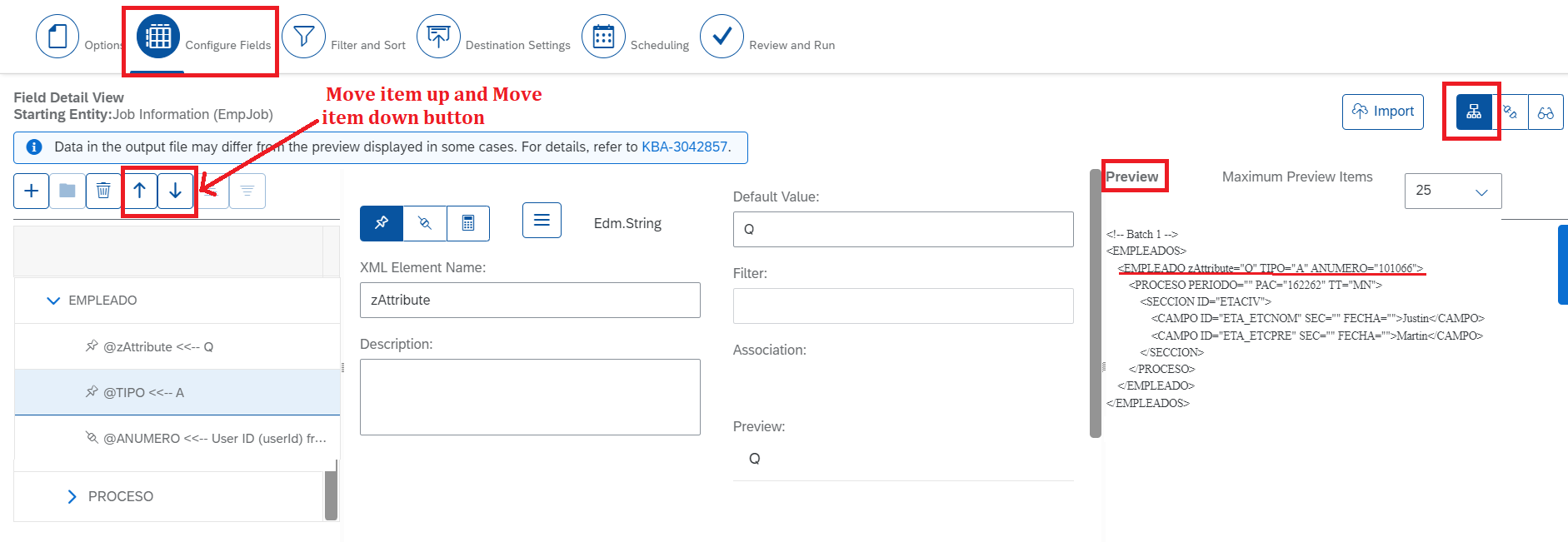Switch to the view toggle next to hierarchy
The image size is (1568, 542).
(1510, 112)
